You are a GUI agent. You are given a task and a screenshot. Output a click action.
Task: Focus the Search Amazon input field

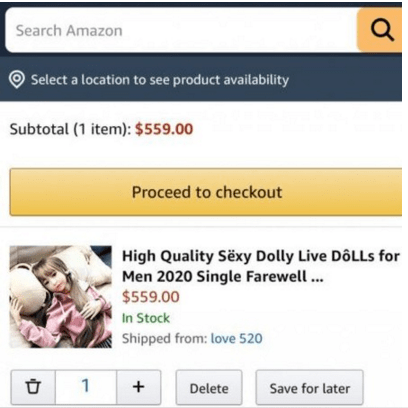(181, 30)
